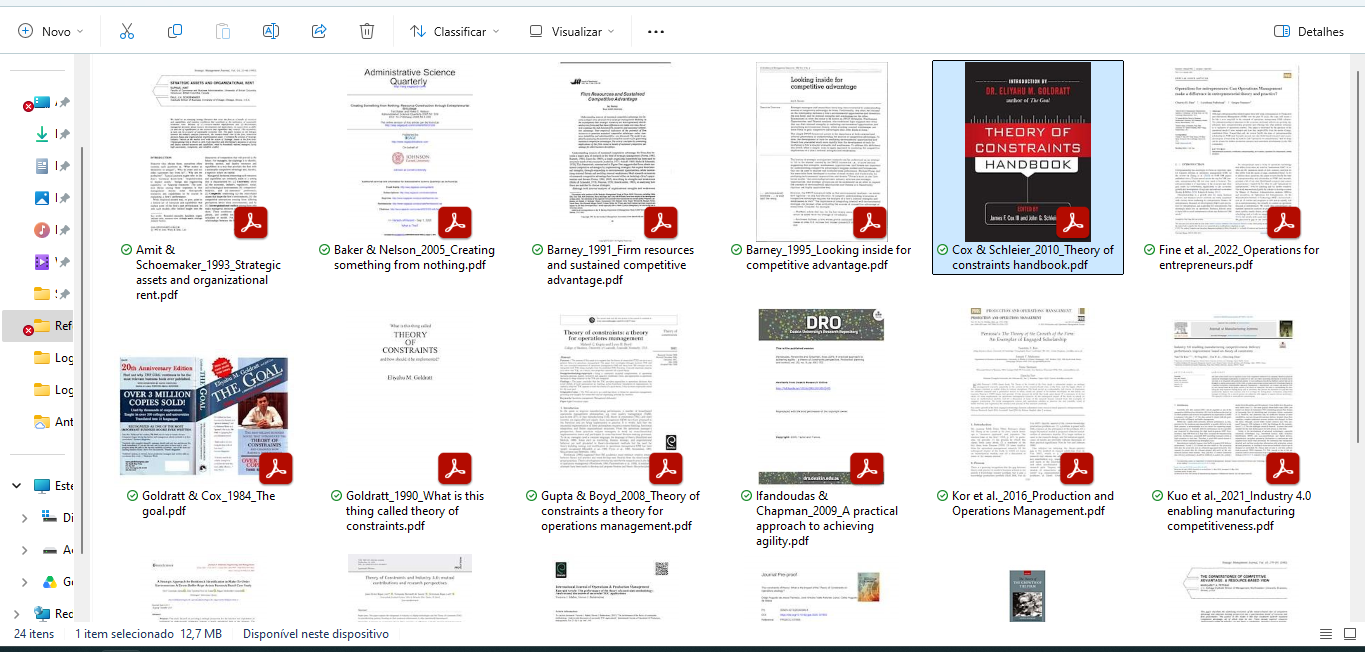Collapse the 'Este' computer tree node

coord(16,486)
